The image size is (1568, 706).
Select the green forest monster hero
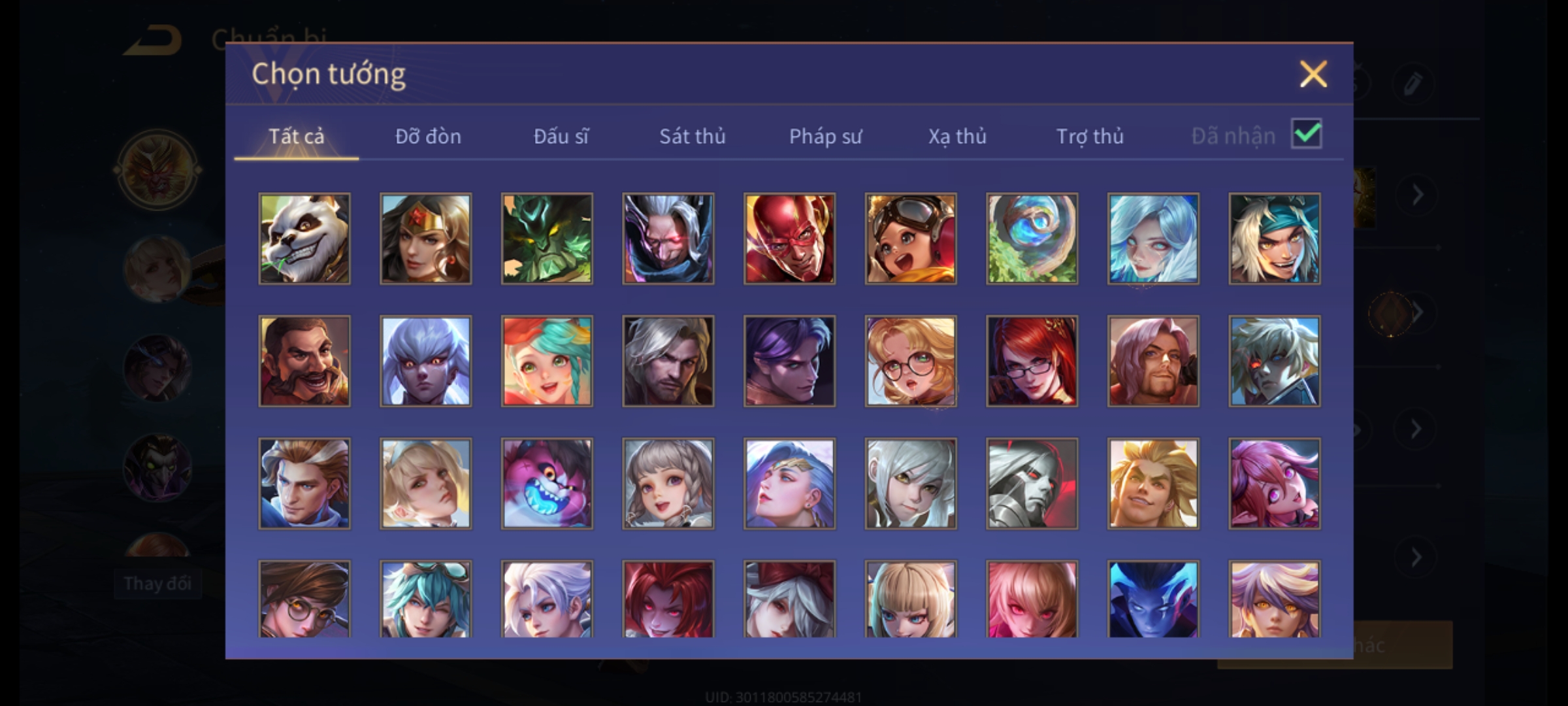click(x=547, y=239)
